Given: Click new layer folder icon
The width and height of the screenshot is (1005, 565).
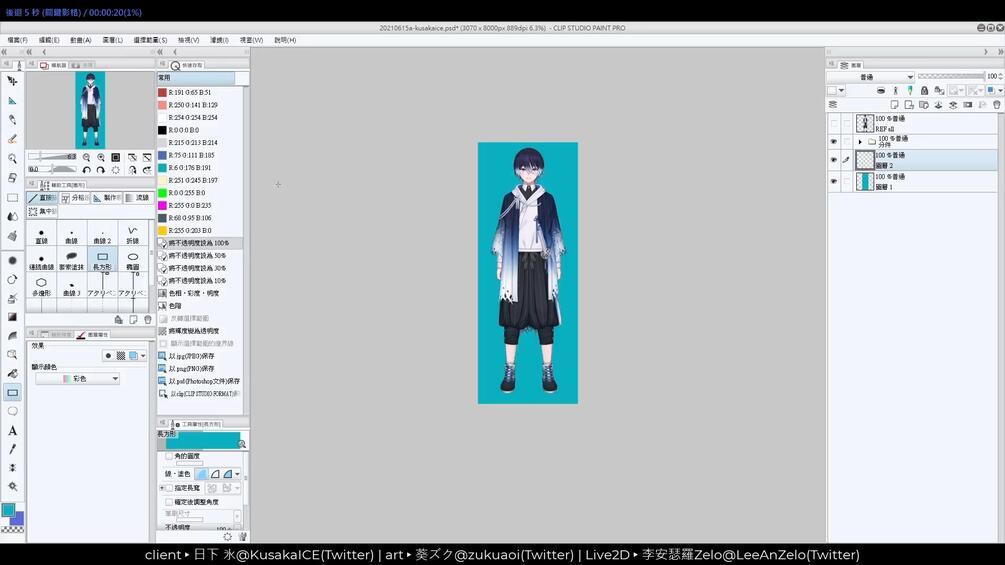Looking at the screenshot, I should 924,104.
